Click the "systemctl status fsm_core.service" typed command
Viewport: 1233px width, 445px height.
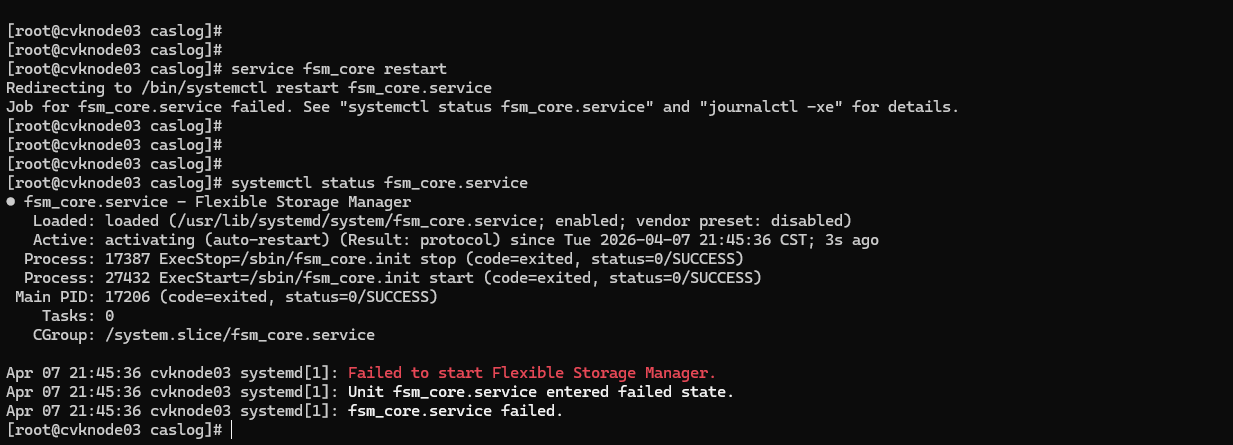pos(379,183)
